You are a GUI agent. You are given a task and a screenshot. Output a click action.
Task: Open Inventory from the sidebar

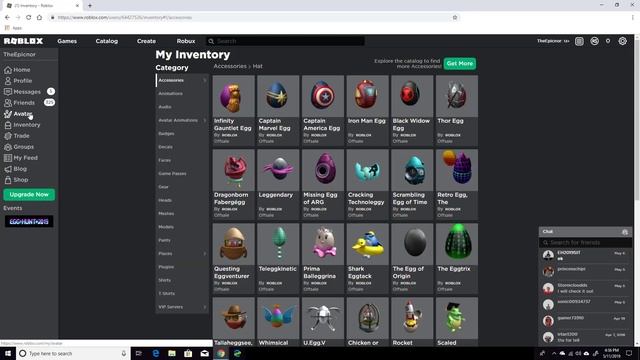(x=27, y=125)
